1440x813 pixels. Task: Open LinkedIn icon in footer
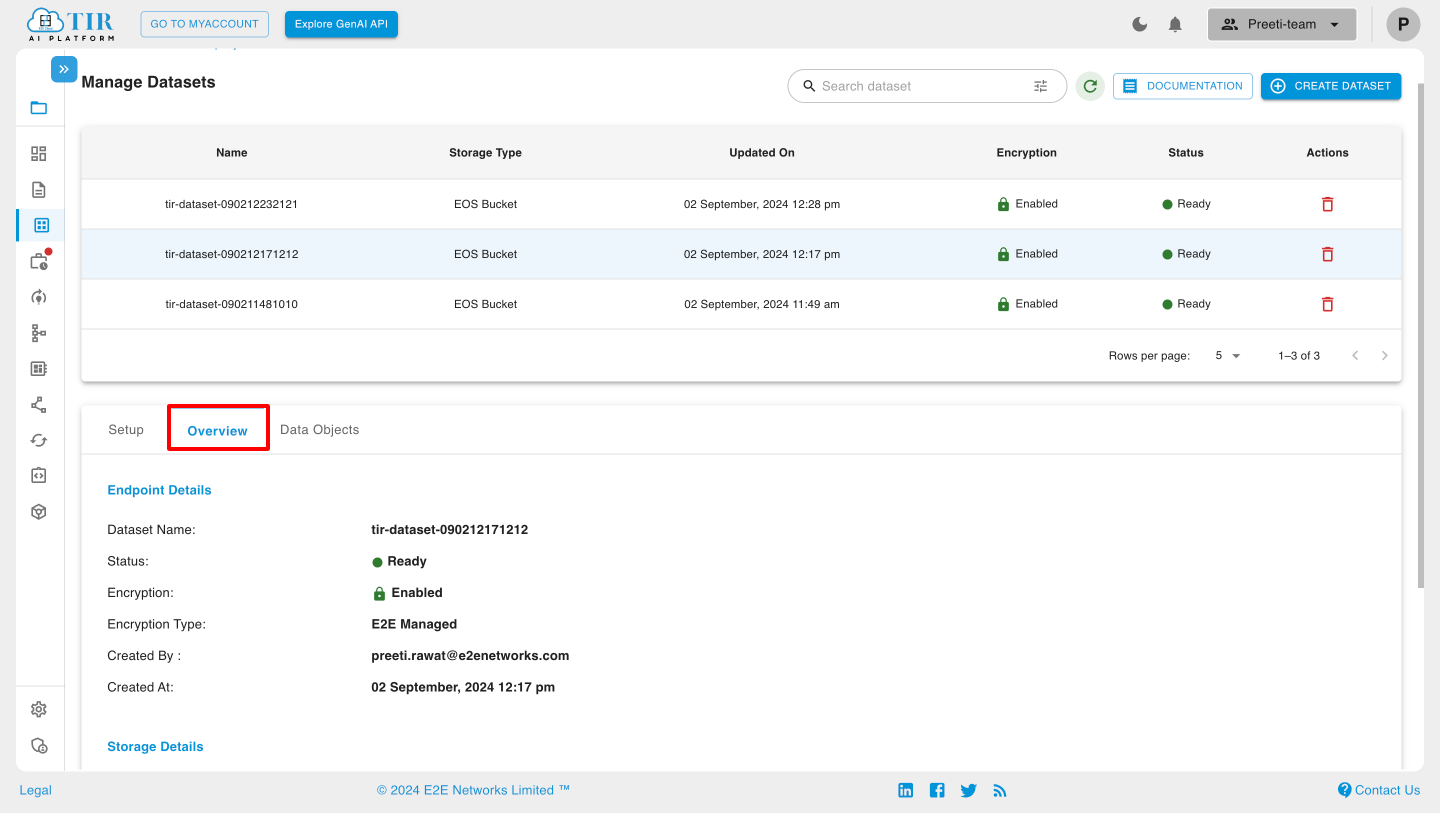906,790
